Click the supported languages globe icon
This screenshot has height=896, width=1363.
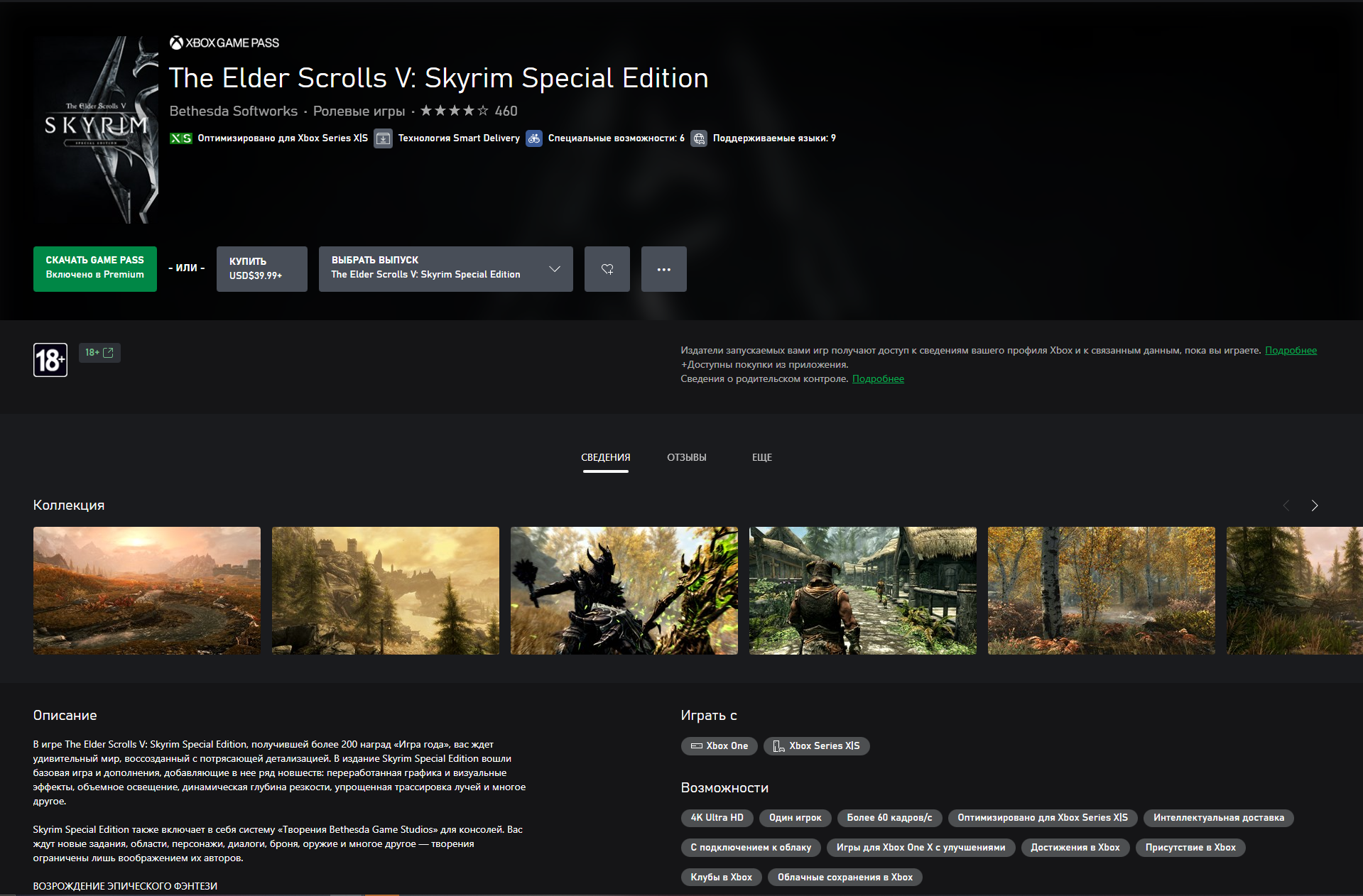[x=699, y=138]
